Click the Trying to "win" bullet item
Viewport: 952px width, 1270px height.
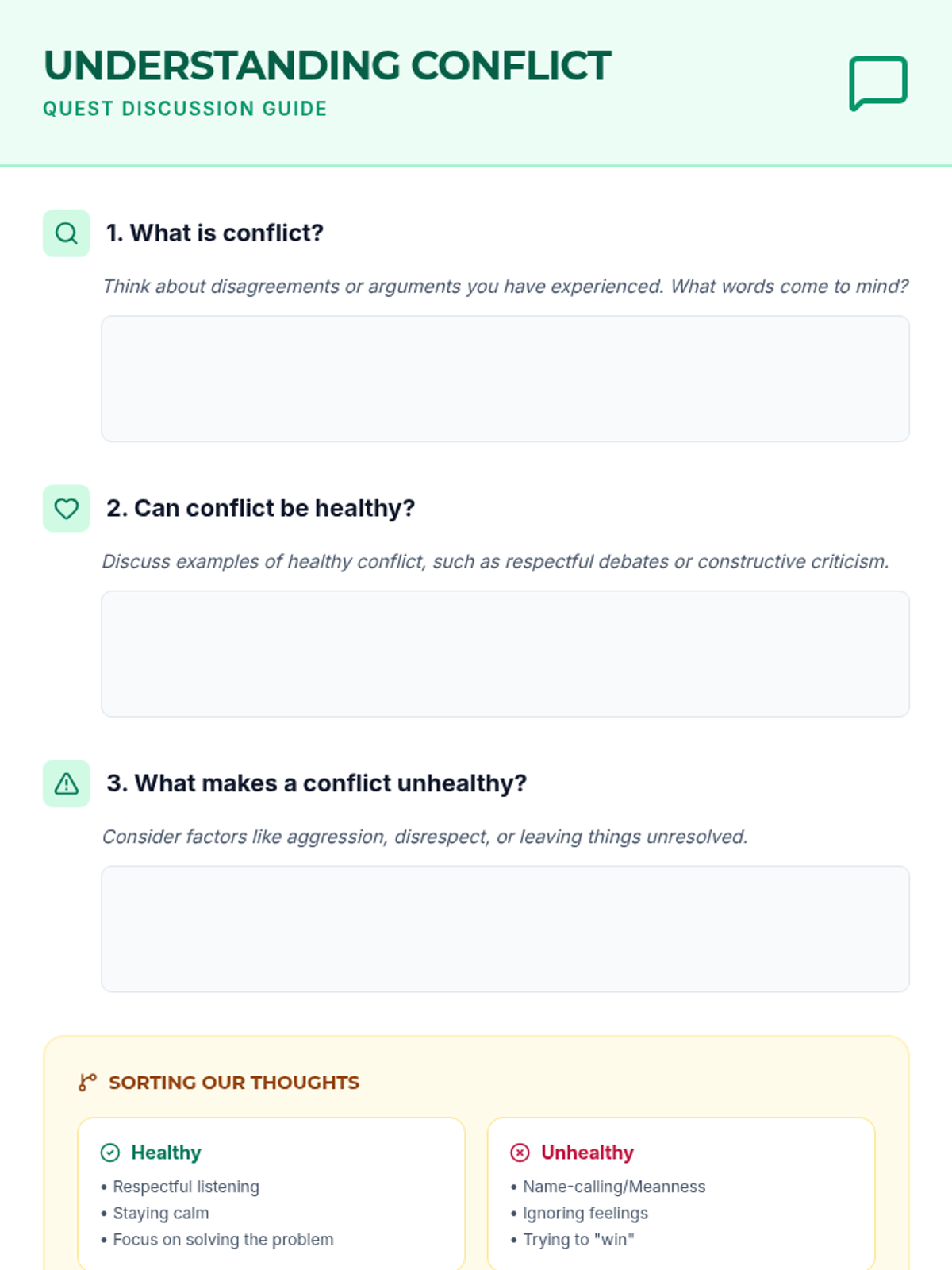pos(578,1240)
